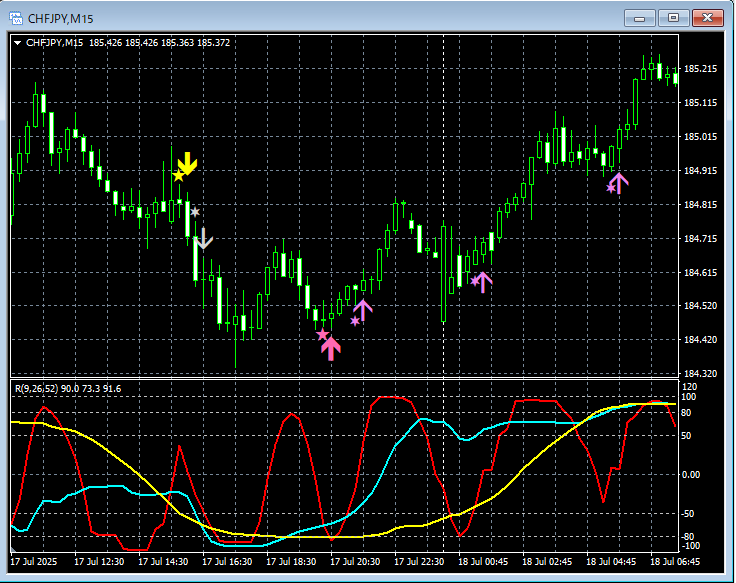
Task: Minimize the CHFJPY chart window
Action: 639,18
